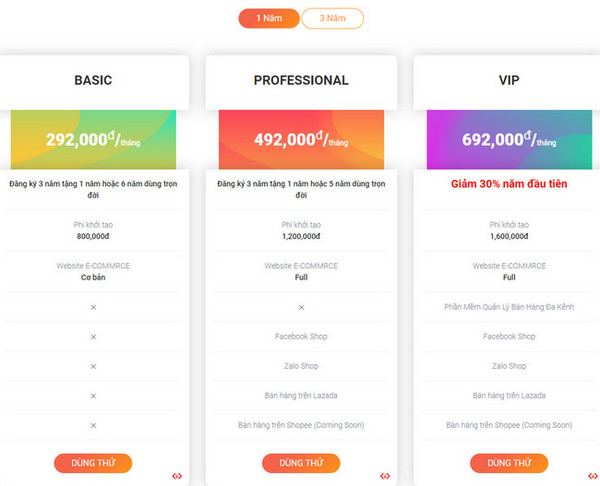Click the red 'Giảm 30% năm đầu tiên' promo text
The image size is (600, 486).
point(509,185)
